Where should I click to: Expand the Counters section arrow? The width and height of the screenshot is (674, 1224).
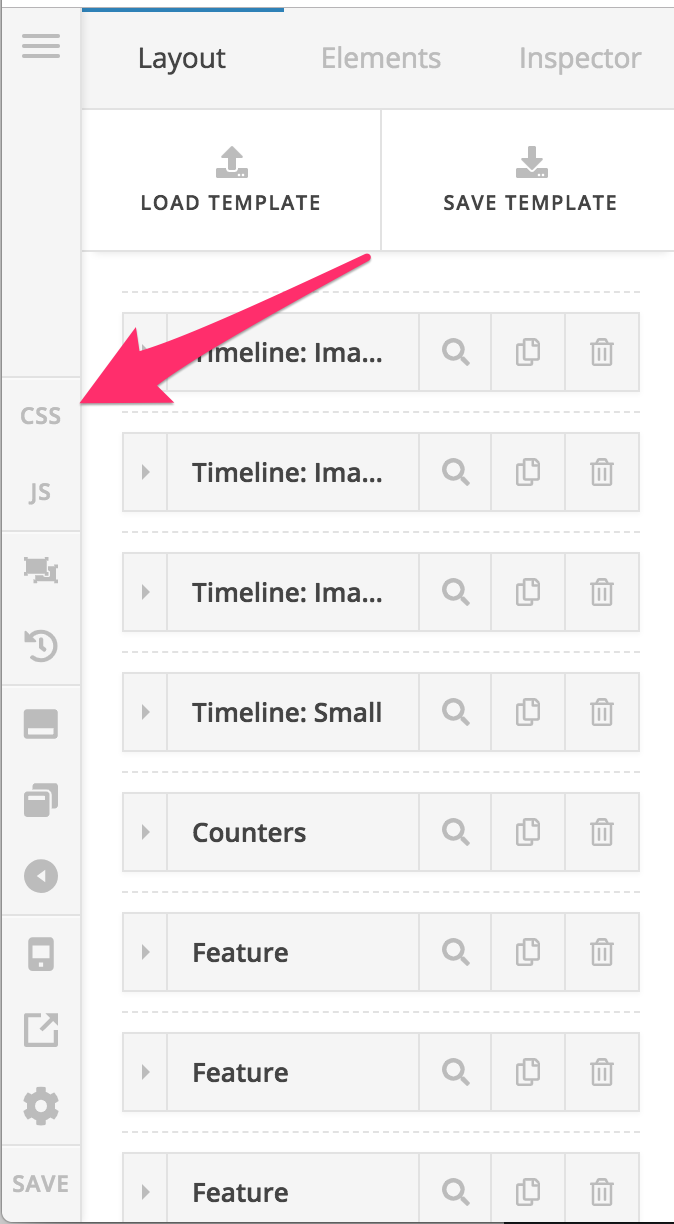[x=146, y=832]
